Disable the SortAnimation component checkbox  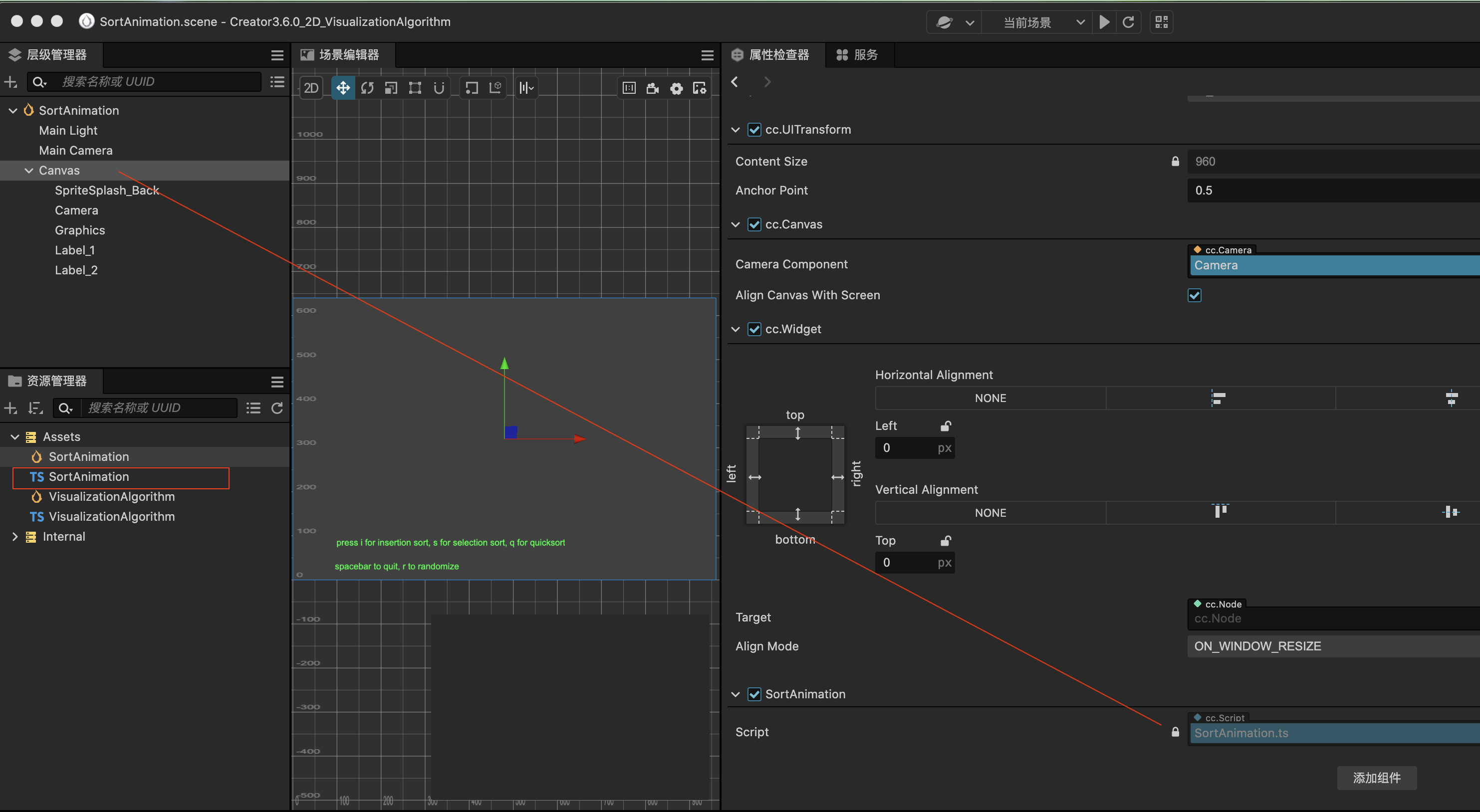click(754, 694)
